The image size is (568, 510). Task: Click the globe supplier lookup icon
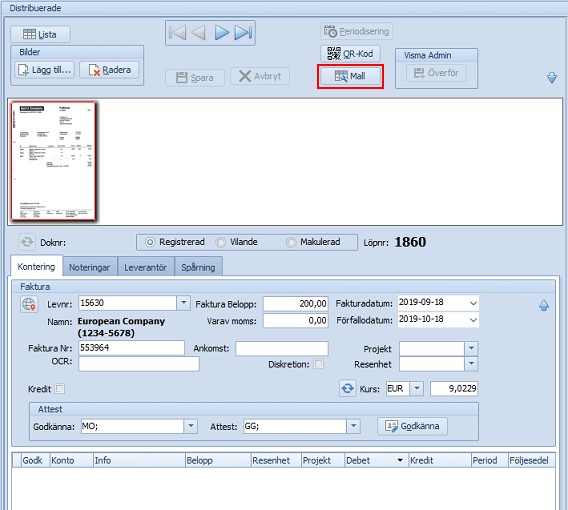[29, 304]
